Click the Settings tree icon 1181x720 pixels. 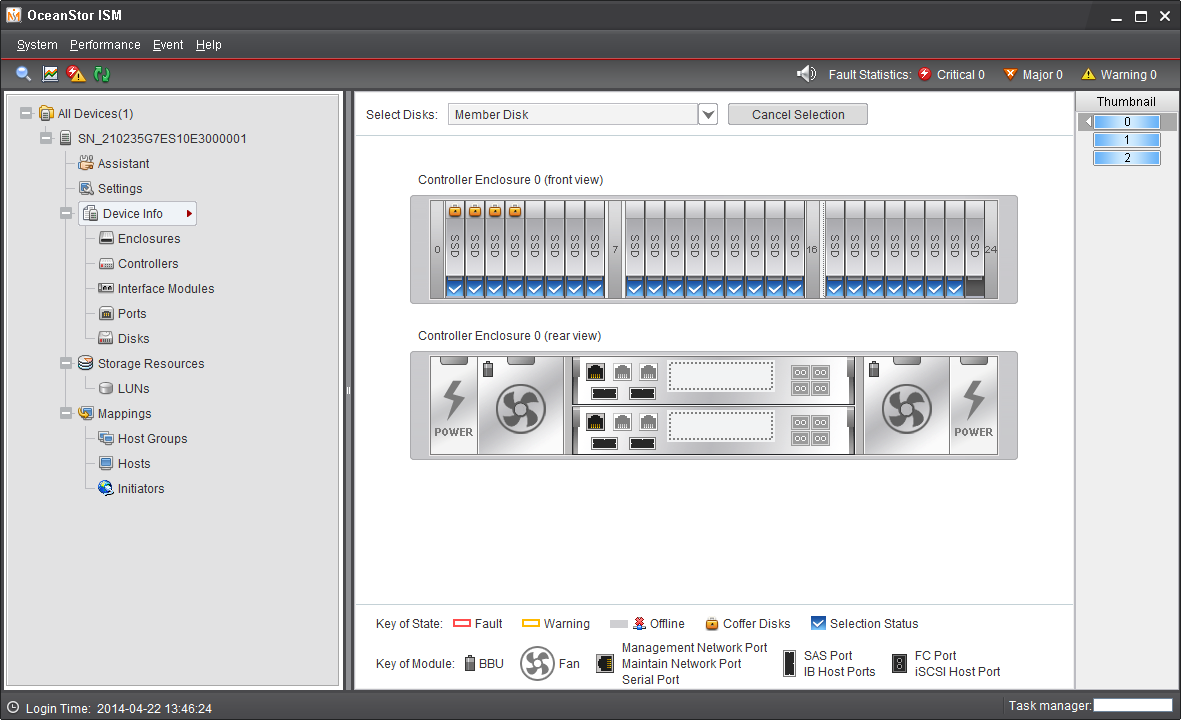point(87,188)
